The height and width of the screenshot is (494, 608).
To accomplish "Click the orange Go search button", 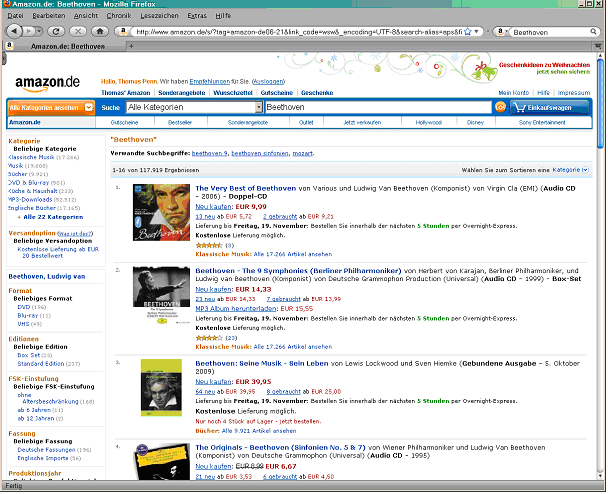I will tap(500, 107).
